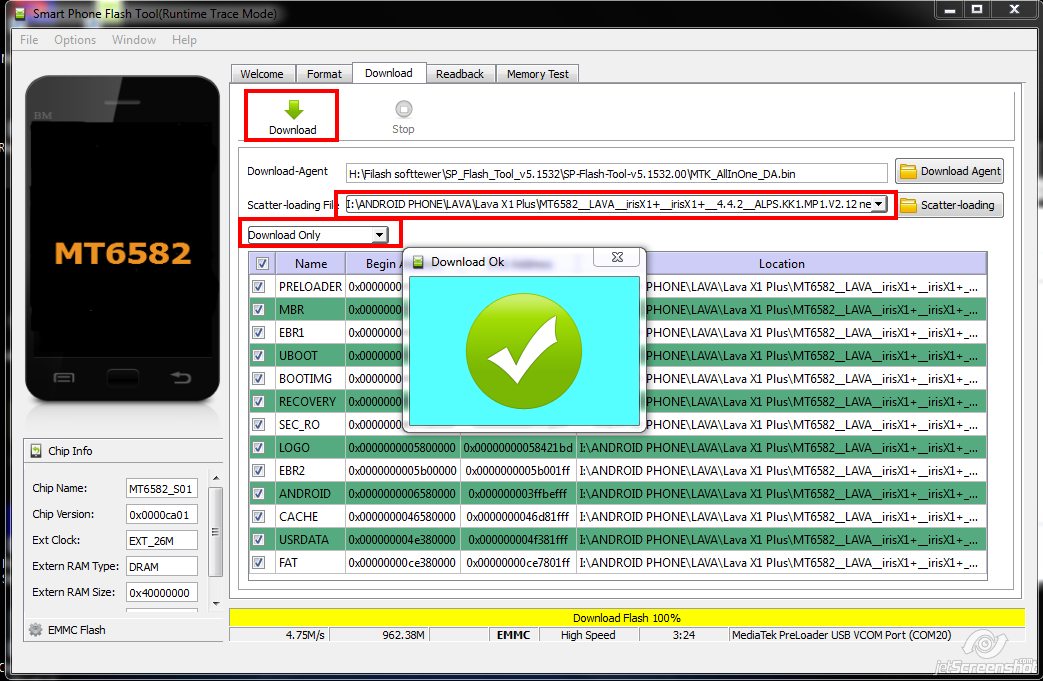Close the Download Ok dialog
Image resolution: width=1043 pixels, height=681 pixels.
click(x=617, y=257)
